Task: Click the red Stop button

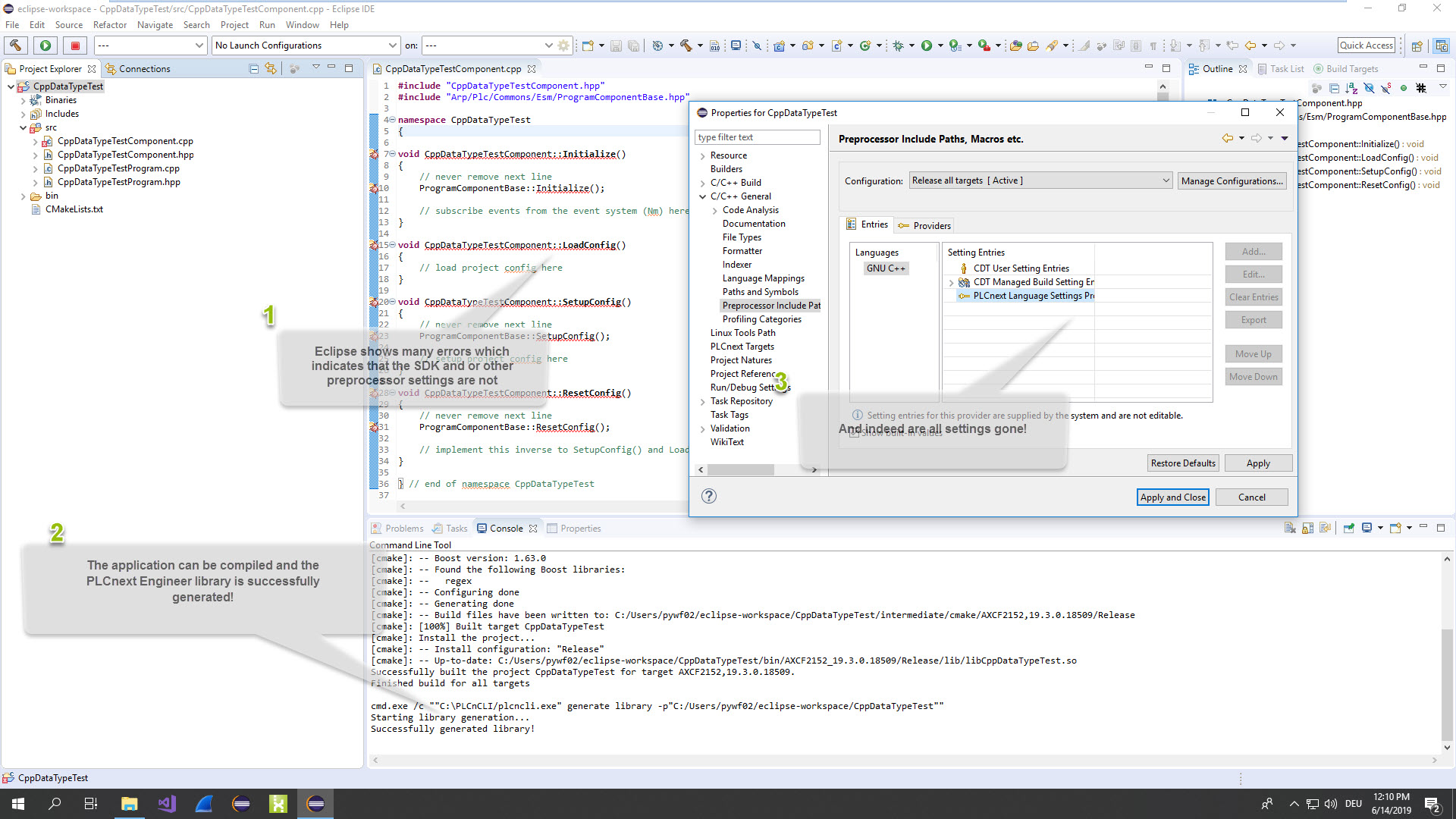Action: click(75, 45)
